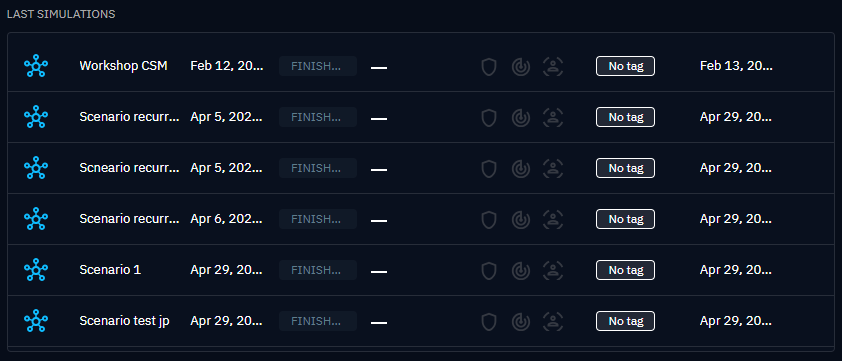
Task: Open the Scenario test jp simulation
Action: [421, 321]
